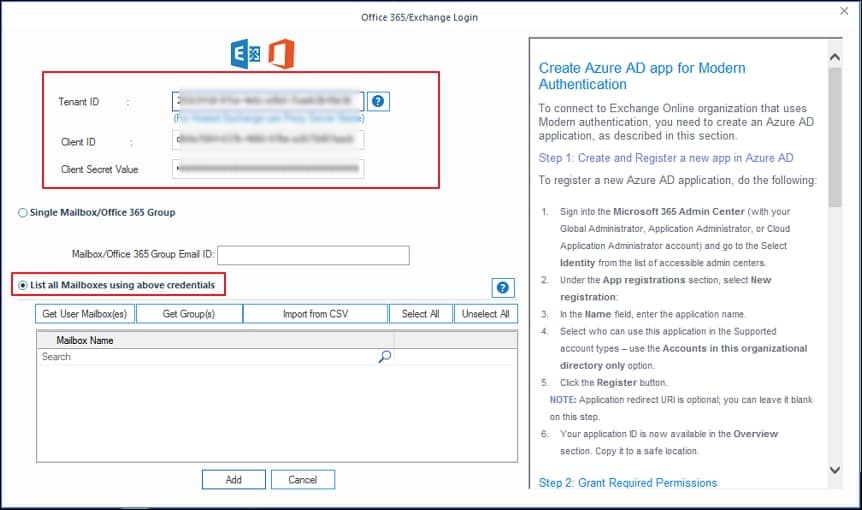Click the Tenant ID input field
Screen dimensions: 862x510
point(268,101)
